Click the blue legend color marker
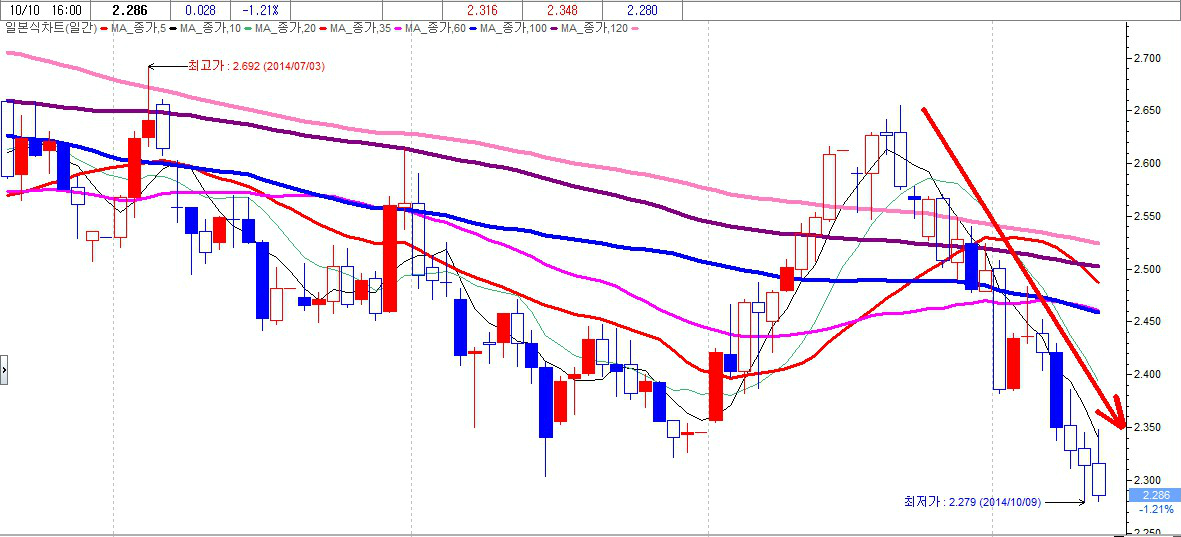Screen dimensions: 1181x537 click(x=472, y=29)
